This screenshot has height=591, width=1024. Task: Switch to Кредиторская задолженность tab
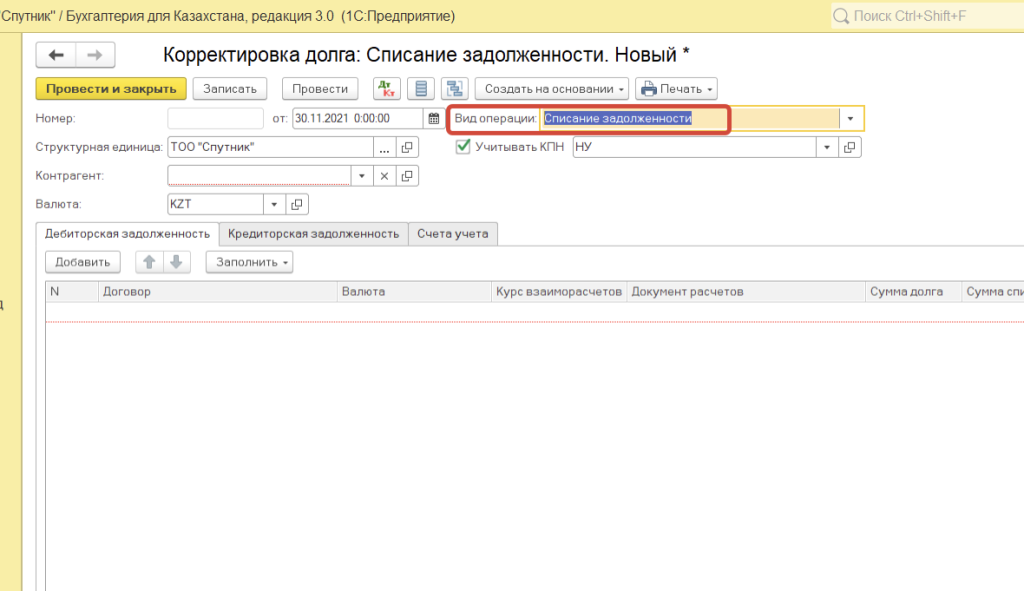[313, 233]
